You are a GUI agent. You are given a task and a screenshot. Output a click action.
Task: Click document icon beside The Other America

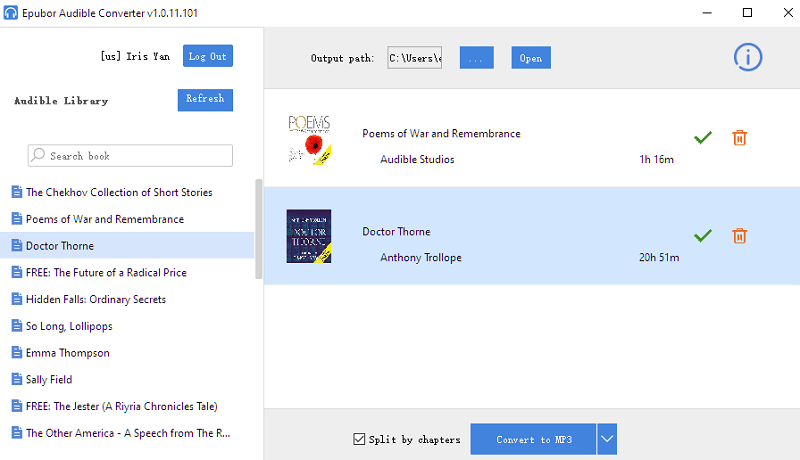pos(17,432)
